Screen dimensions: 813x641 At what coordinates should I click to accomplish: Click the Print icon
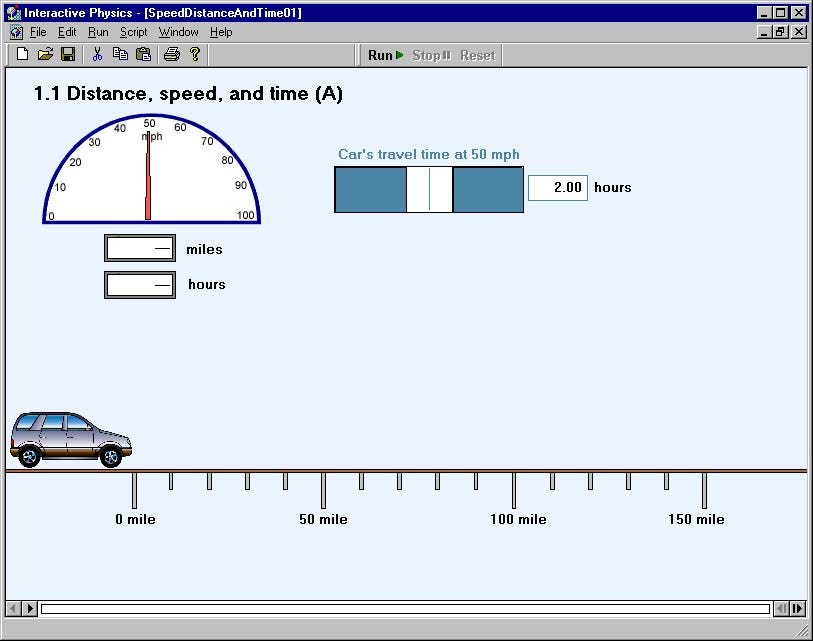[x=172, y=54]
